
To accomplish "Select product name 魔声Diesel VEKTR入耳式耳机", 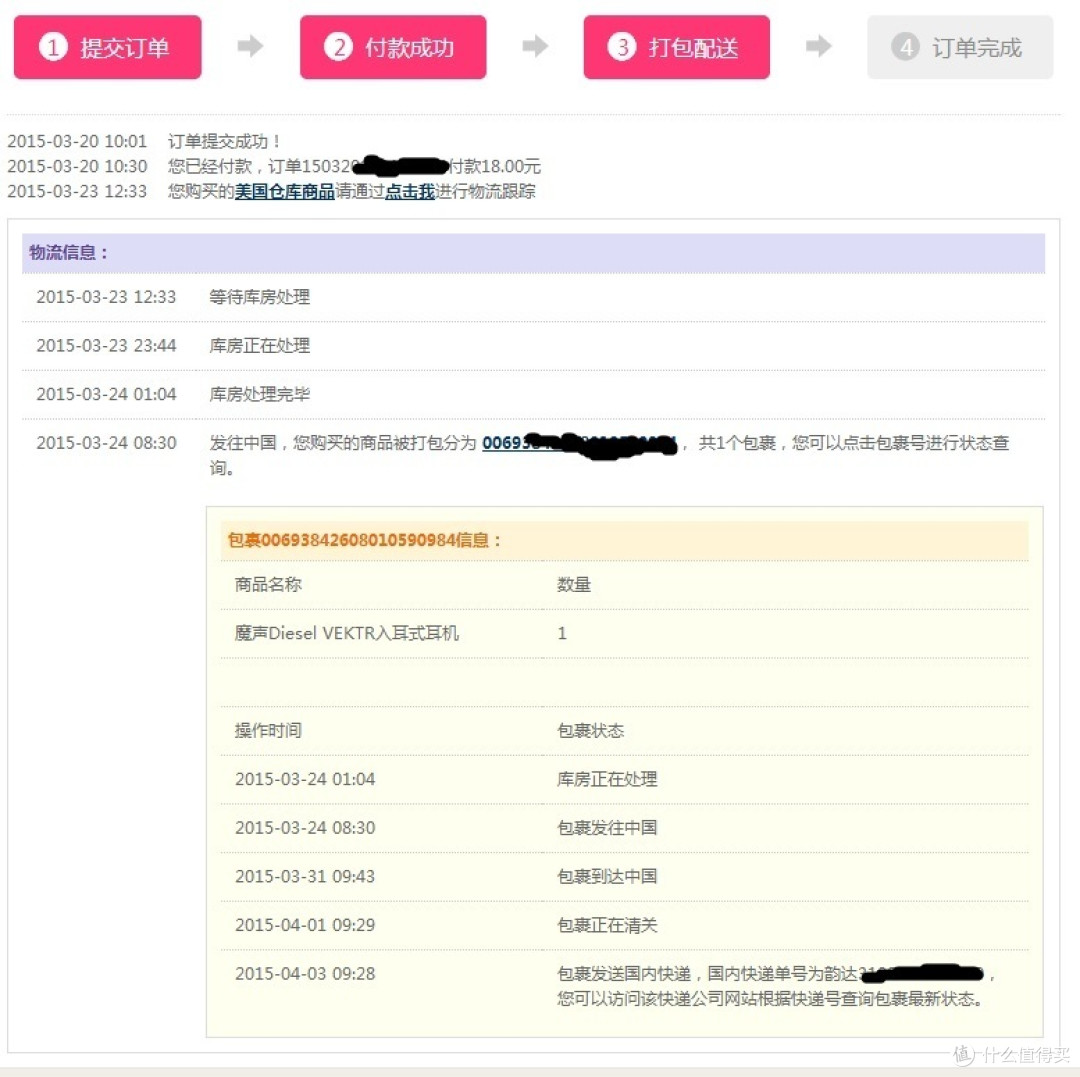I will (x=346, y=633).
